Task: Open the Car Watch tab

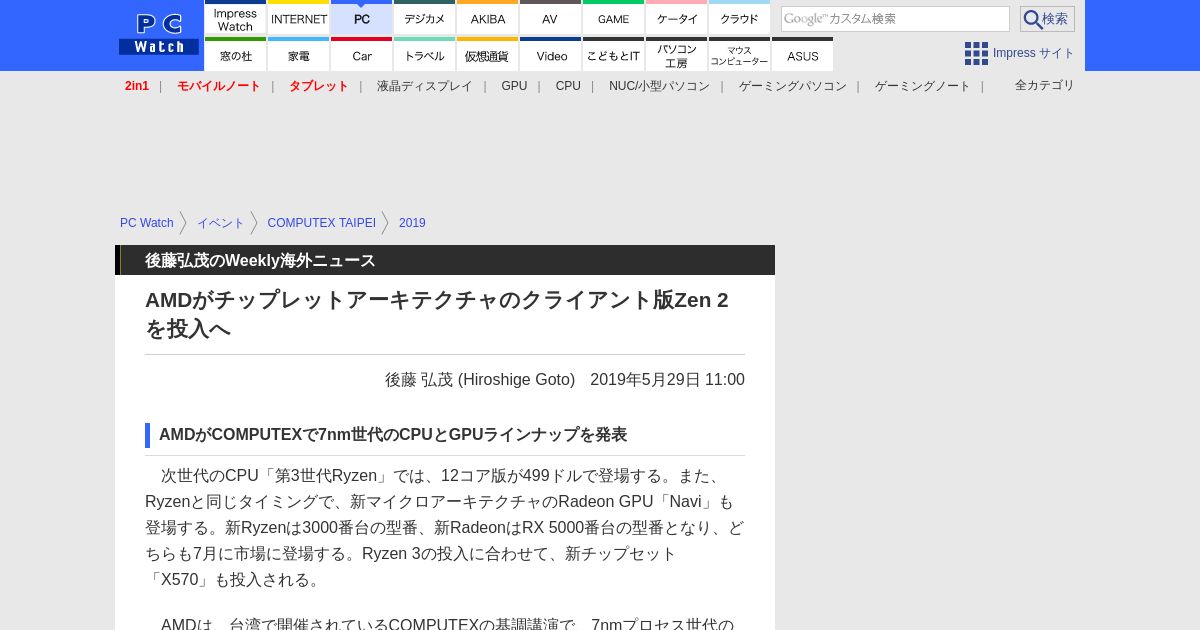Action: coord(362,55)
